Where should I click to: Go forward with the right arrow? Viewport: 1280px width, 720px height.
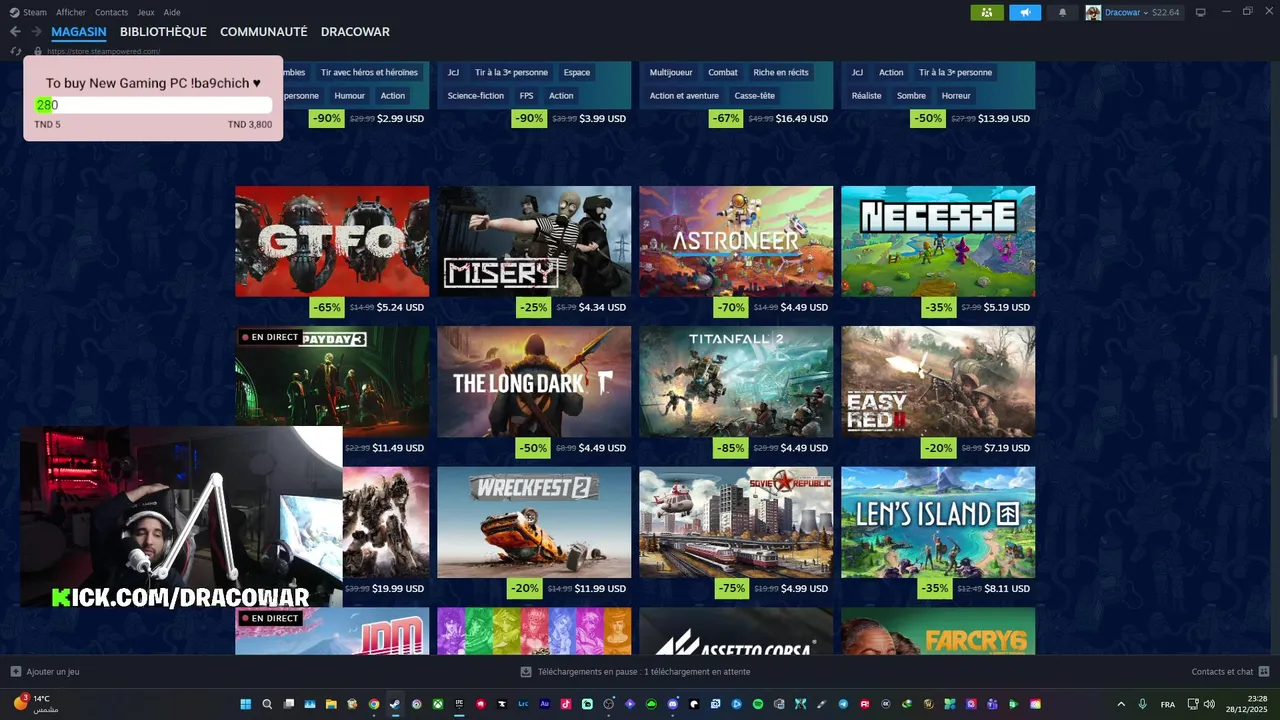pyautogui.click(x=38, y=32)
